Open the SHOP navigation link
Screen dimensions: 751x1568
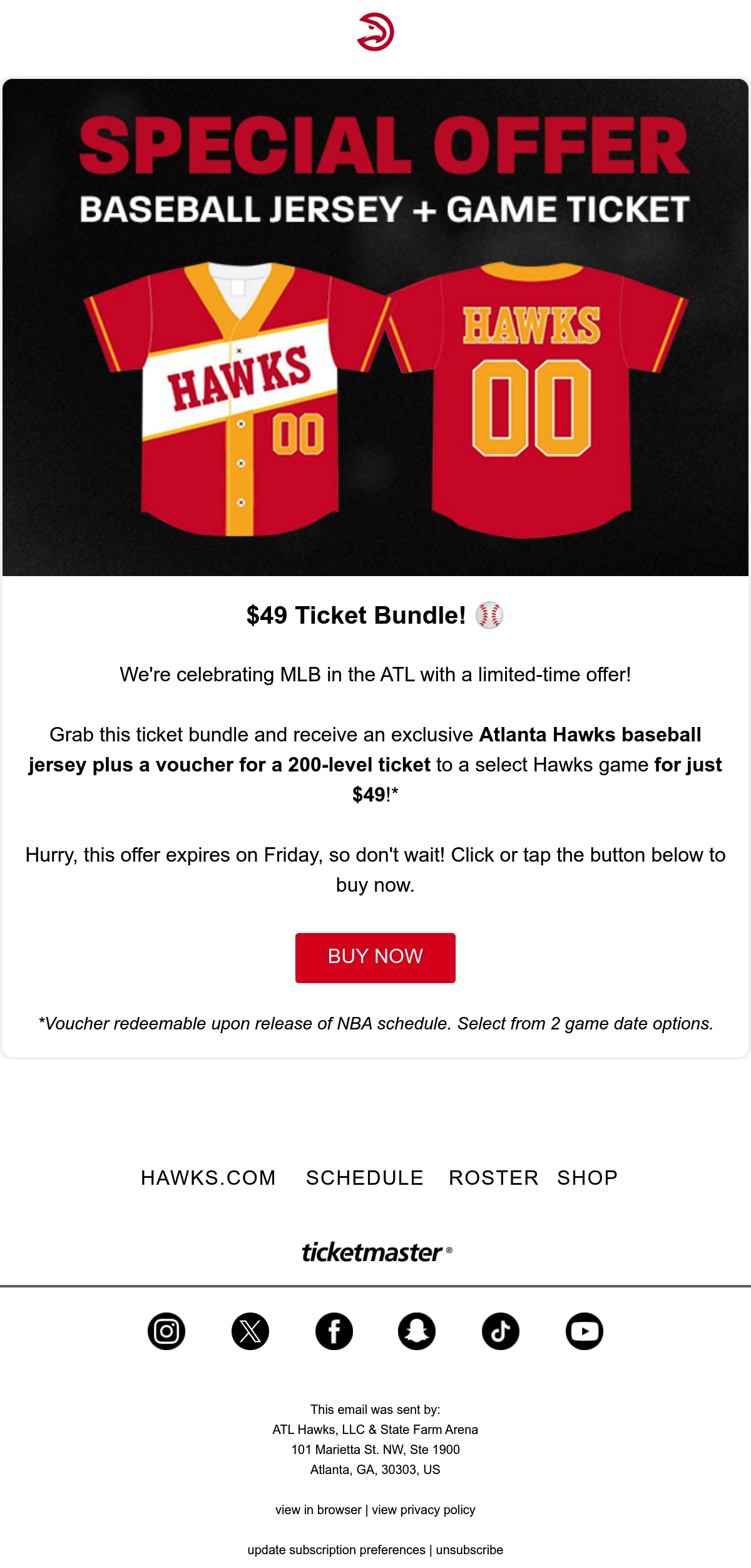(x=588, y=1178)
